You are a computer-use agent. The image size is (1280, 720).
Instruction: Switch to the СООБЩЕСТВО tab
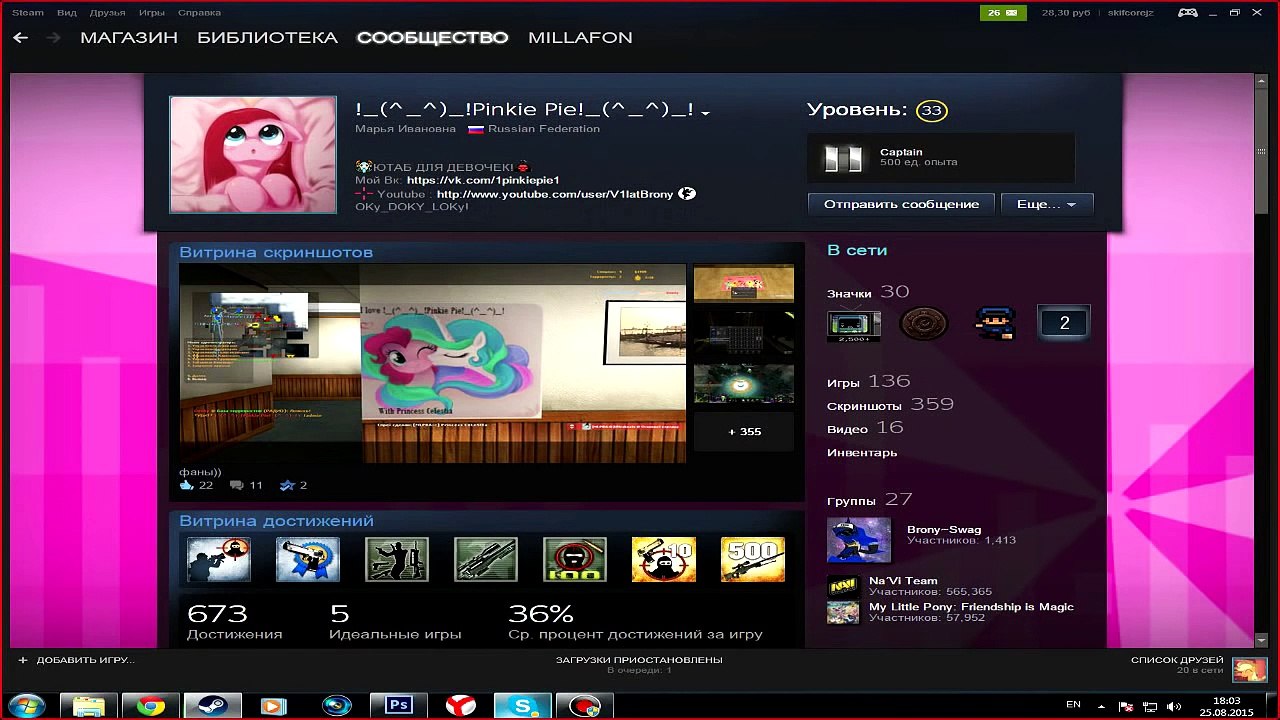(432, 38)
